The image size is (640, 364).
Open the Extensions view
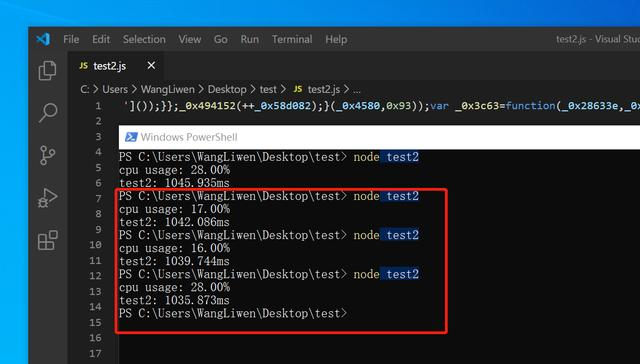[x=48, y=240]
